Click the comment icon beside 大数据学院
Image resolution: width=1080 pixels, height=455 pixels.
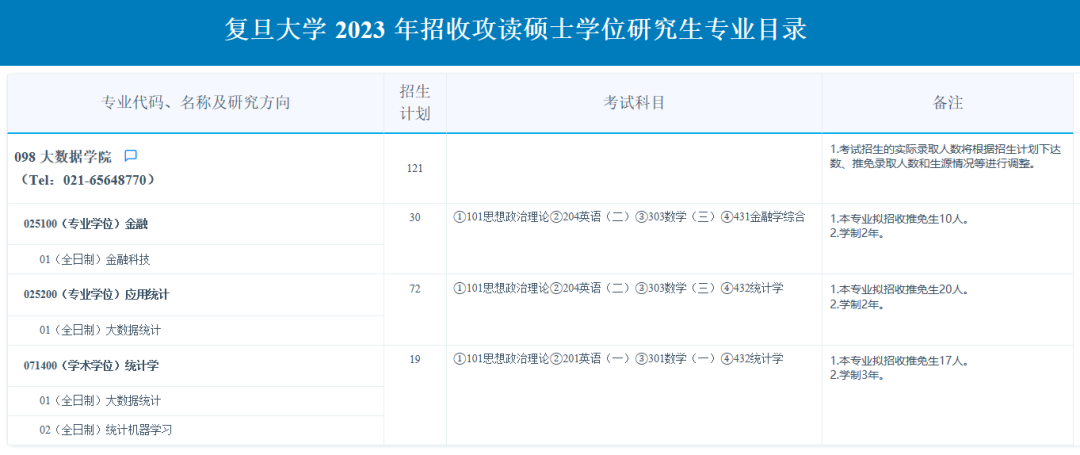[130, 156]
